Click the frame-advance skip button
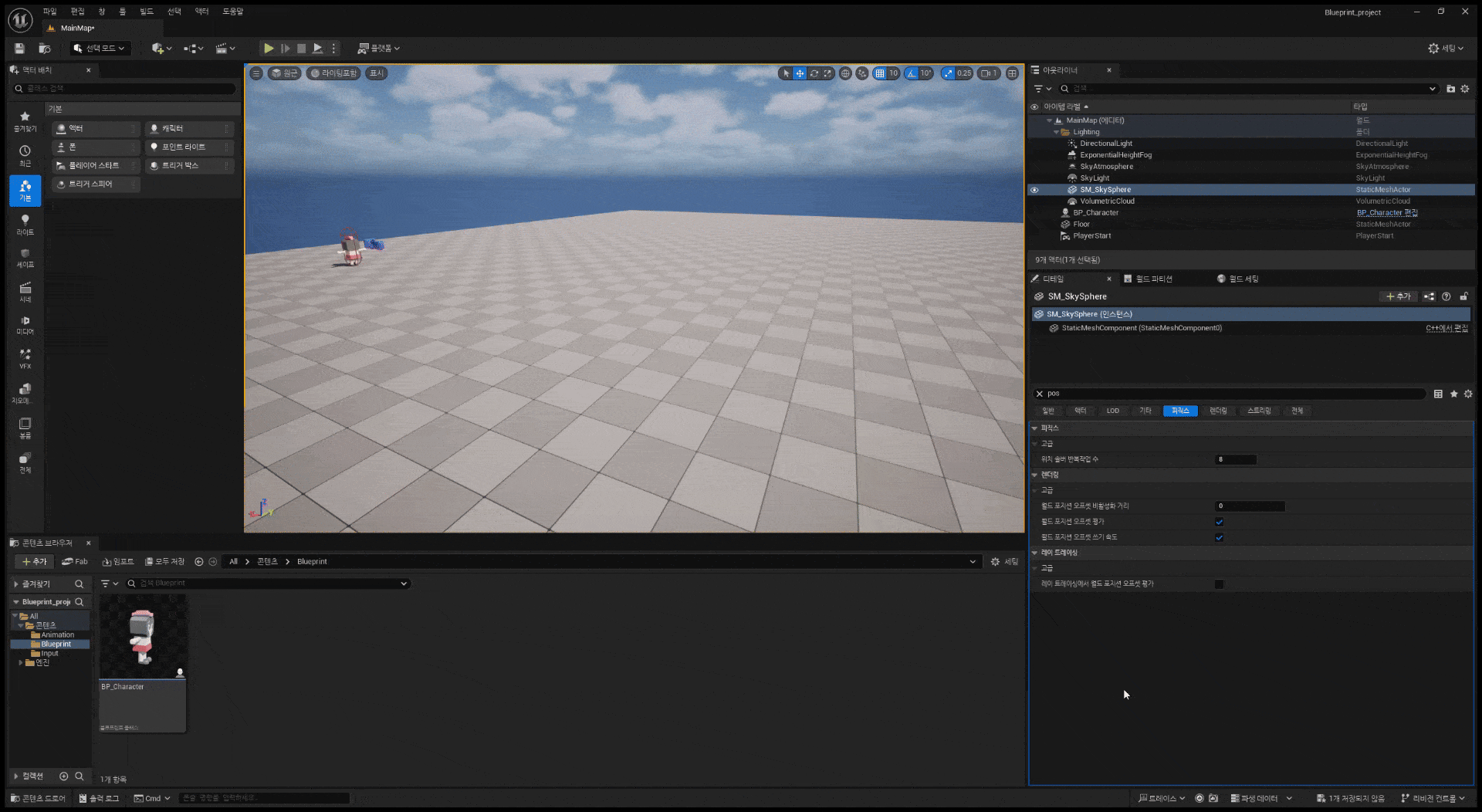 coord(285,48)
